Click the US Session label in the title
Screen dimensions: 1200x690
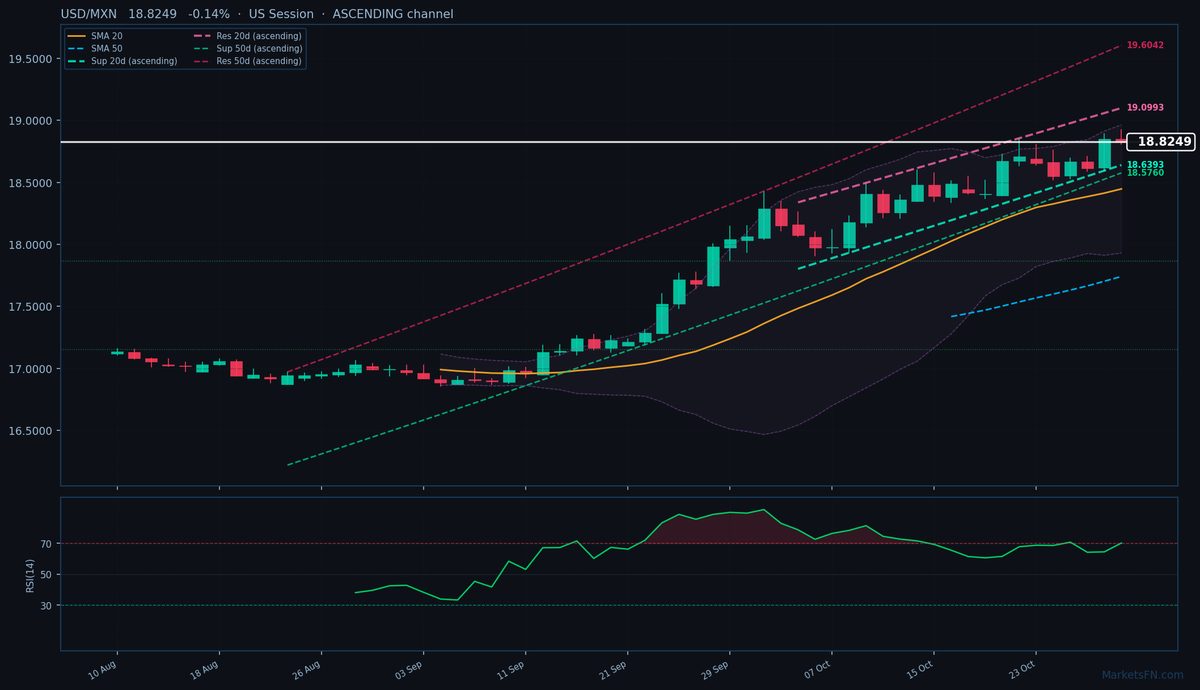click(281, 14)
